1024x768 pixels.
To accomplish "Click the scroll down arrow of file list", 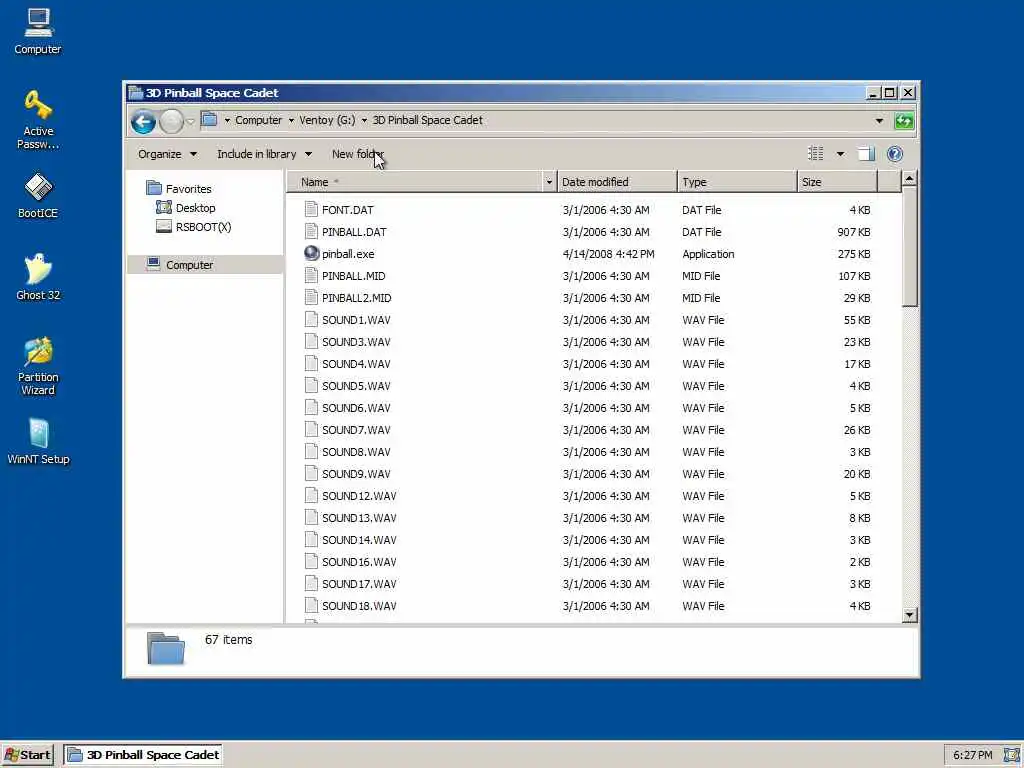I will click(x=910, y=615).
